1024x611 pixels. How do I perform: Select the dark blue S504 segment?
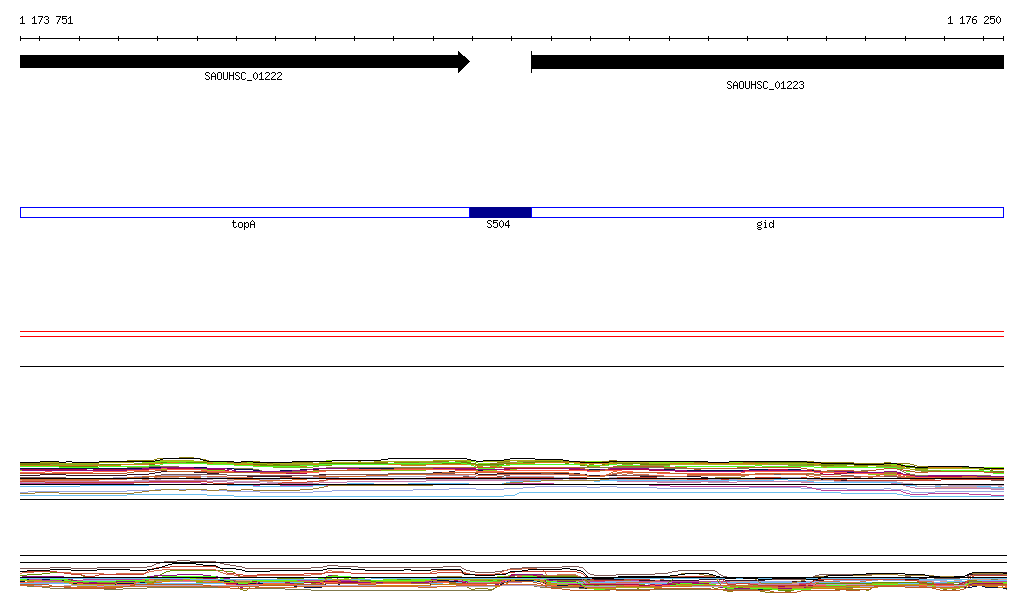point(500,212)
